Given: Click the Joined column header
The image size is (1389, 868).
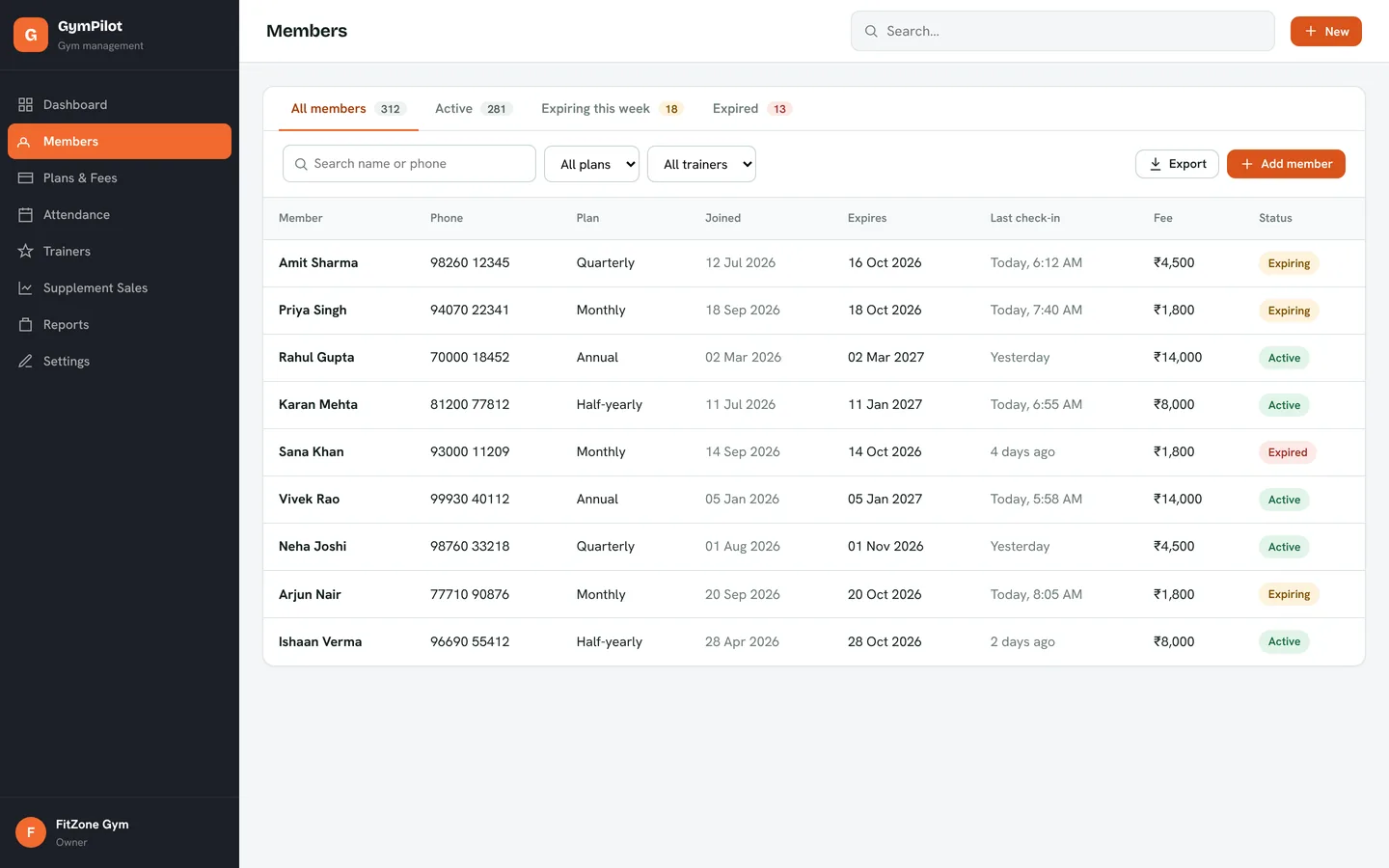Looking at the screenshot, I should [x=722, y=218].
